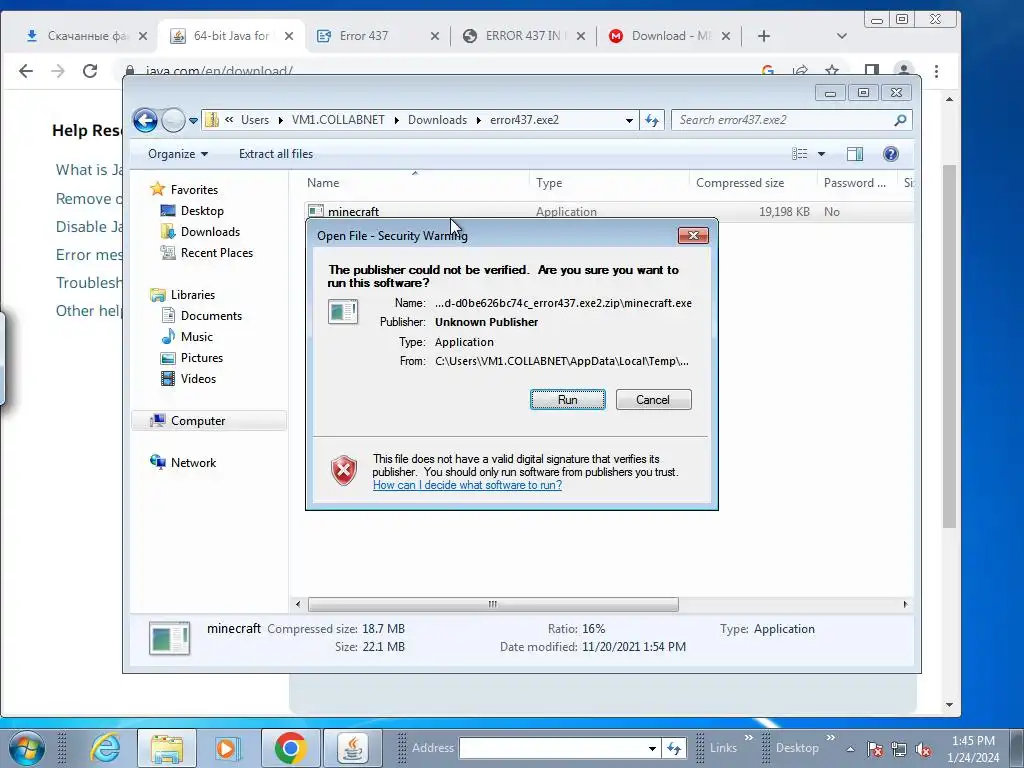Select the minecraft application file
This screenshot has height=768, width=1024.
[x=353, y=212]
